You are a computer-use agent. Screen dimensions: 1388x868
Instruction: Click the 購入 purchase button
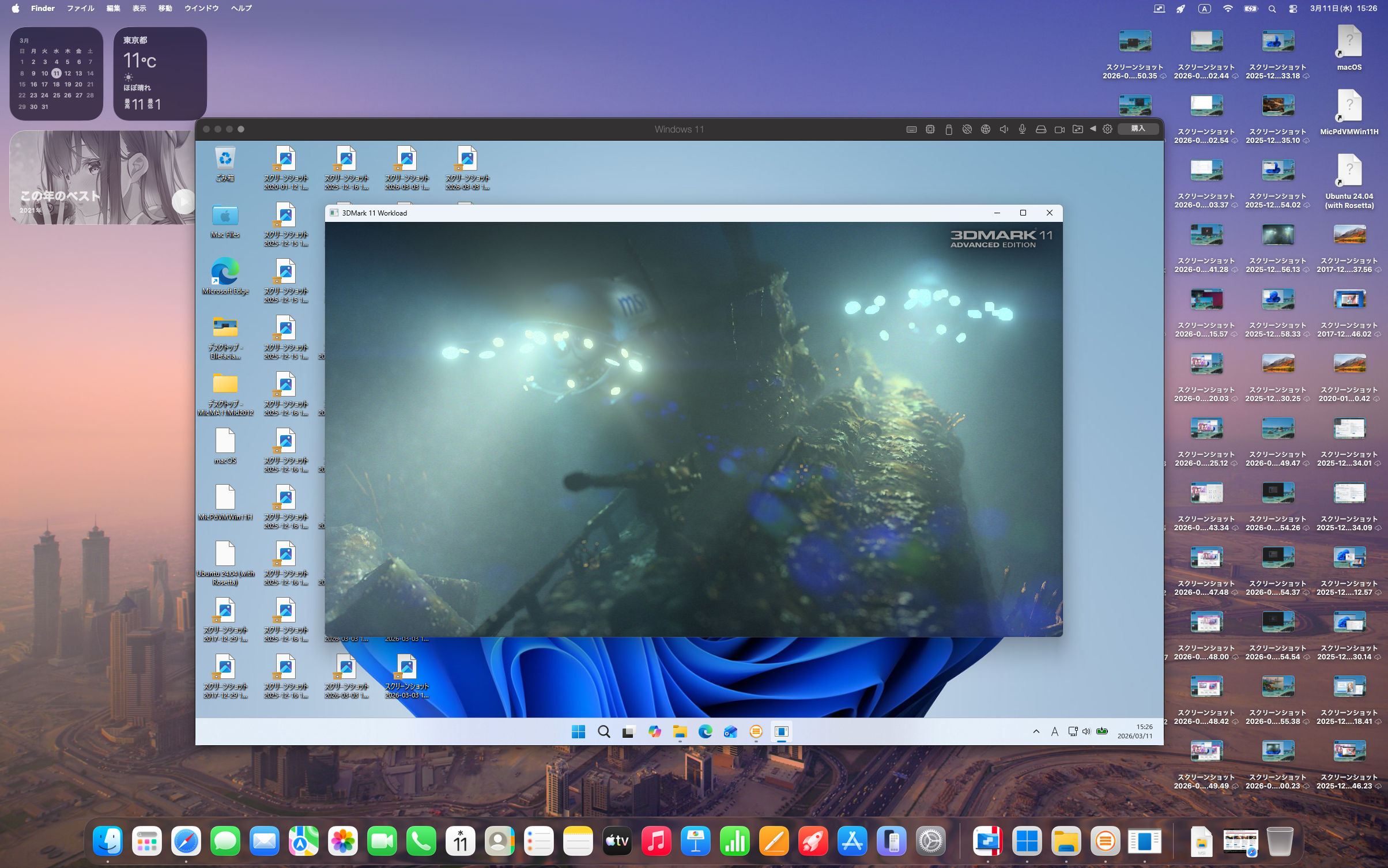(1138, 129)
